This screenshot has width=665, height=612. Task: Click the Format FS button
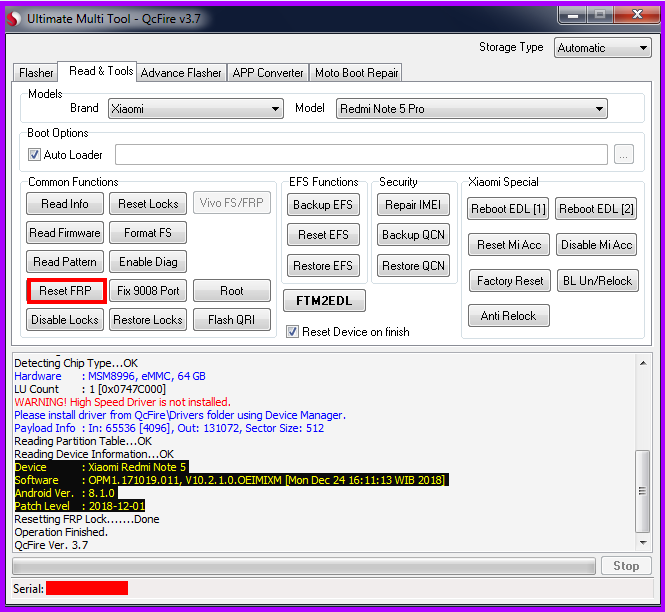pos(148,233)
